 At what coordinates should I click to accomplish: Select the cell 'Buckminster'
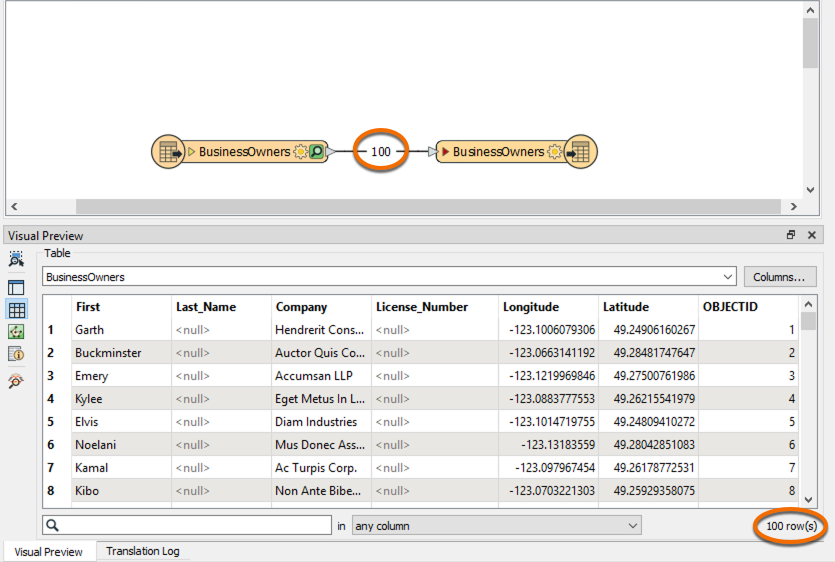[122, 353]
